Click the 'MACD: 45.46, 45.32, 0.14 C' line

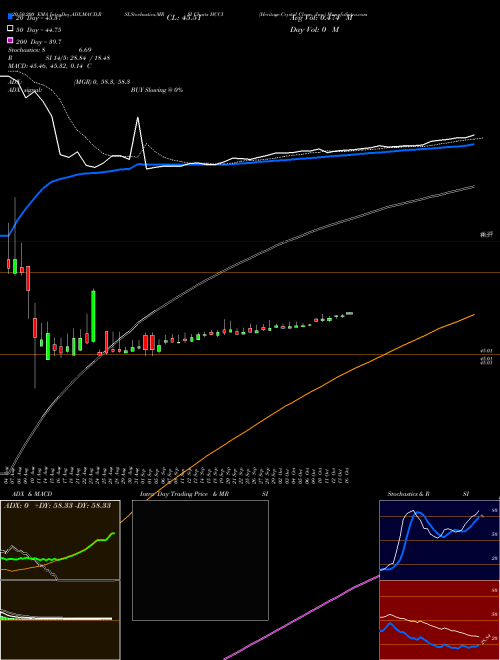50,66
